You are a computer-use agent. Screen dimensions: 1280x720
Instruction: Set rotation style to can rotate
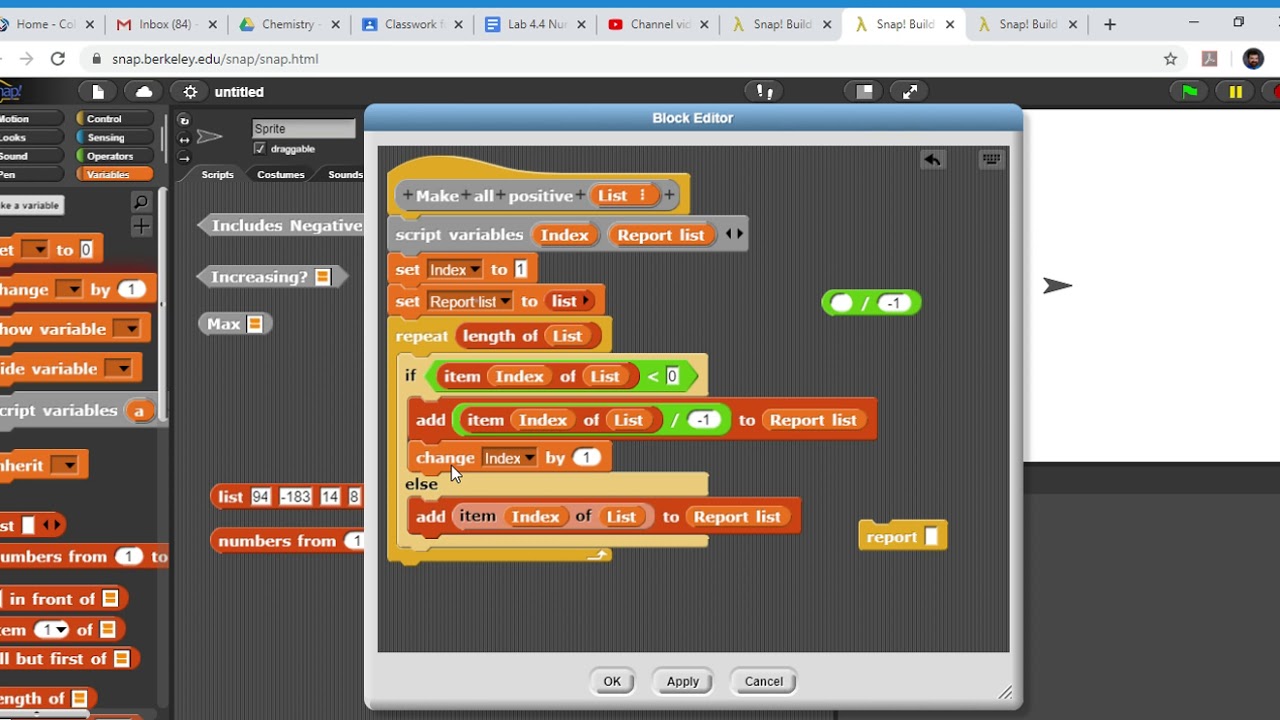(x=184, y=120)
